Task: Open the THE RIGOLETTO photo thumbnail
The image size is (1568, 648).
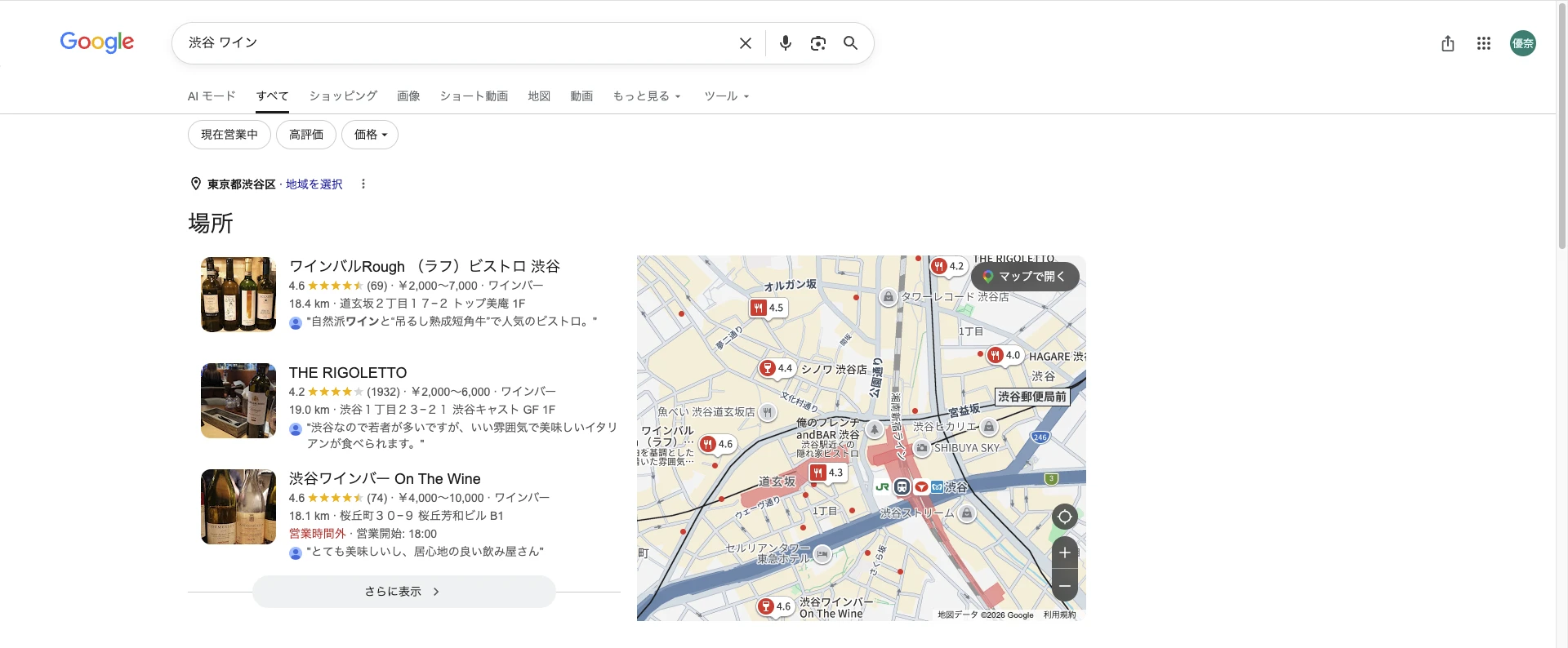Action: tap(238, 401)
